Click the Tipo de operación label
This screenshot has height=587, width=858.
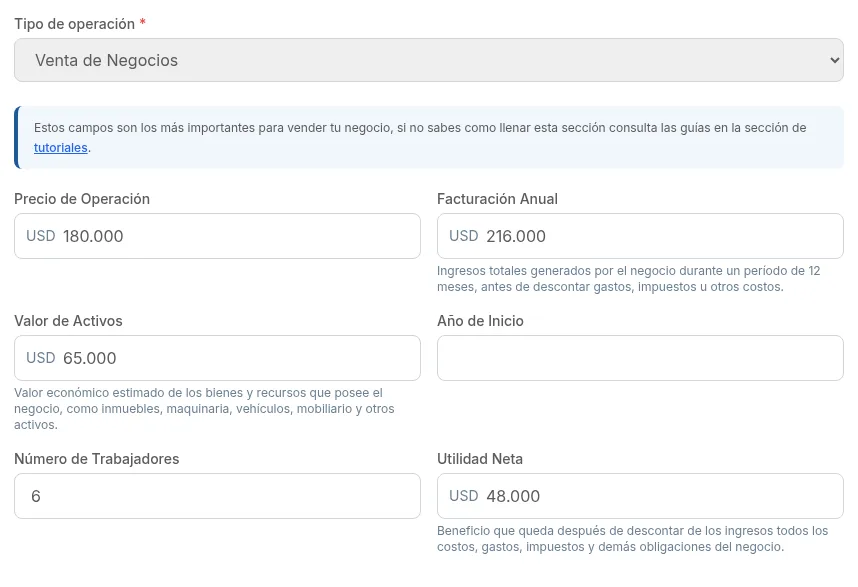coord(74,24)
